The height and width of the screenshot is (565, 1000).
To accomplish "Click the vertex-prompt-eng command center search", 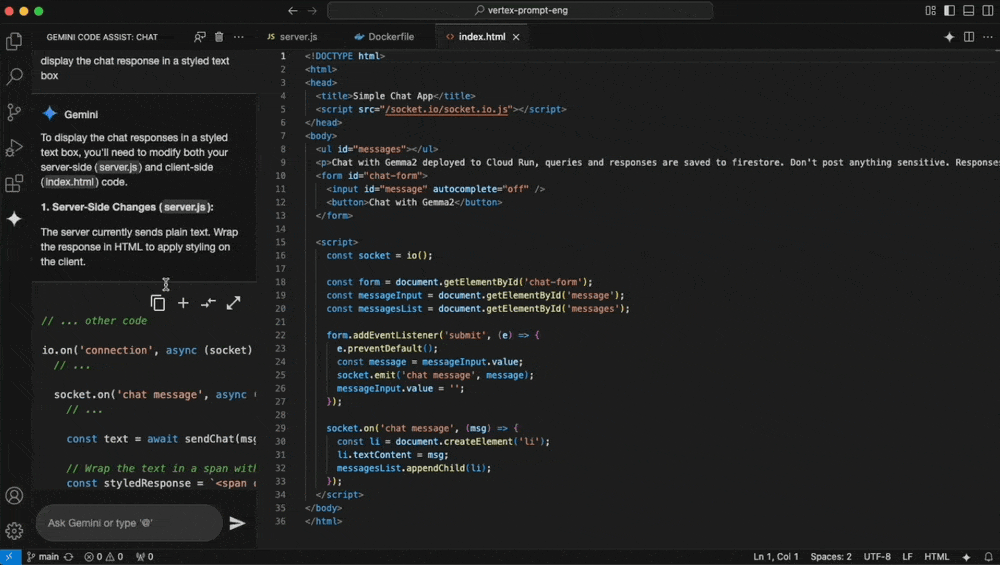I will tap(520, 10).
